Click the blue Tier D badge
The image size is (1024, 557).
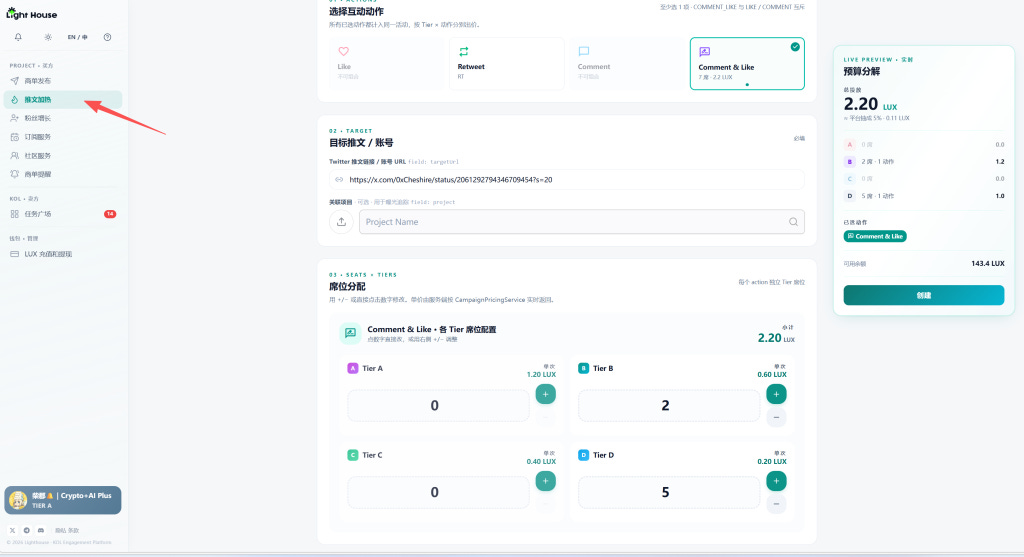pyautogui.click(x=583, y=455)
